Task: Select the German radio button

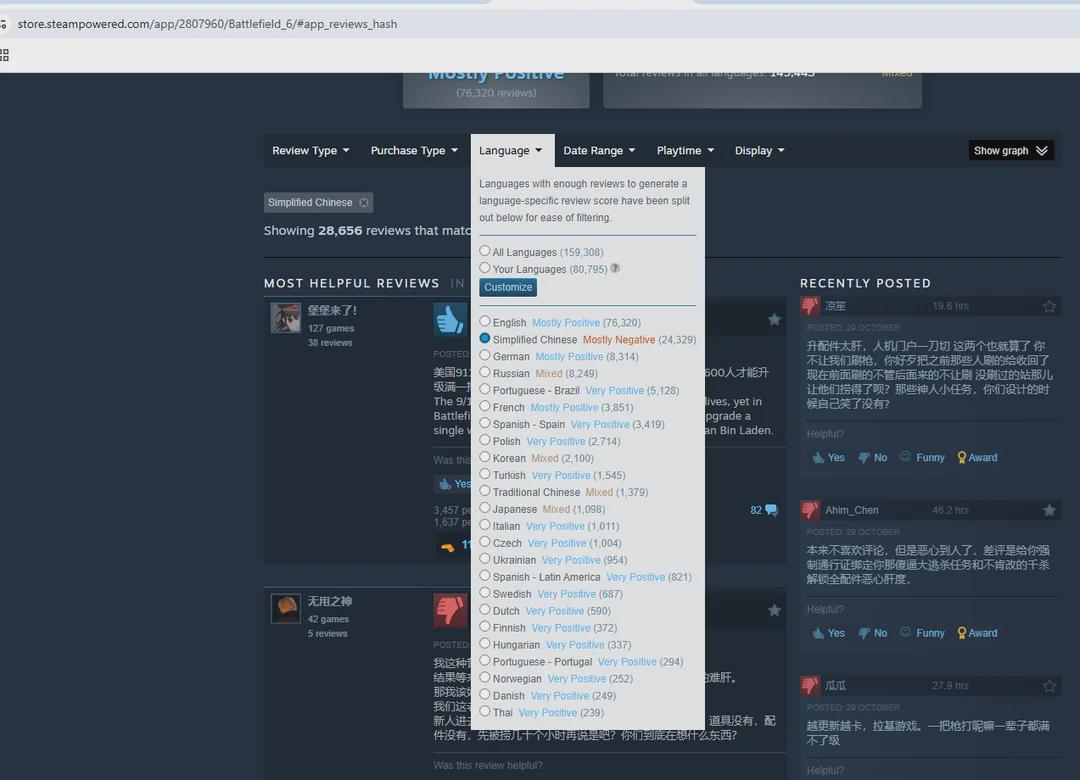Action: (485, 355)
